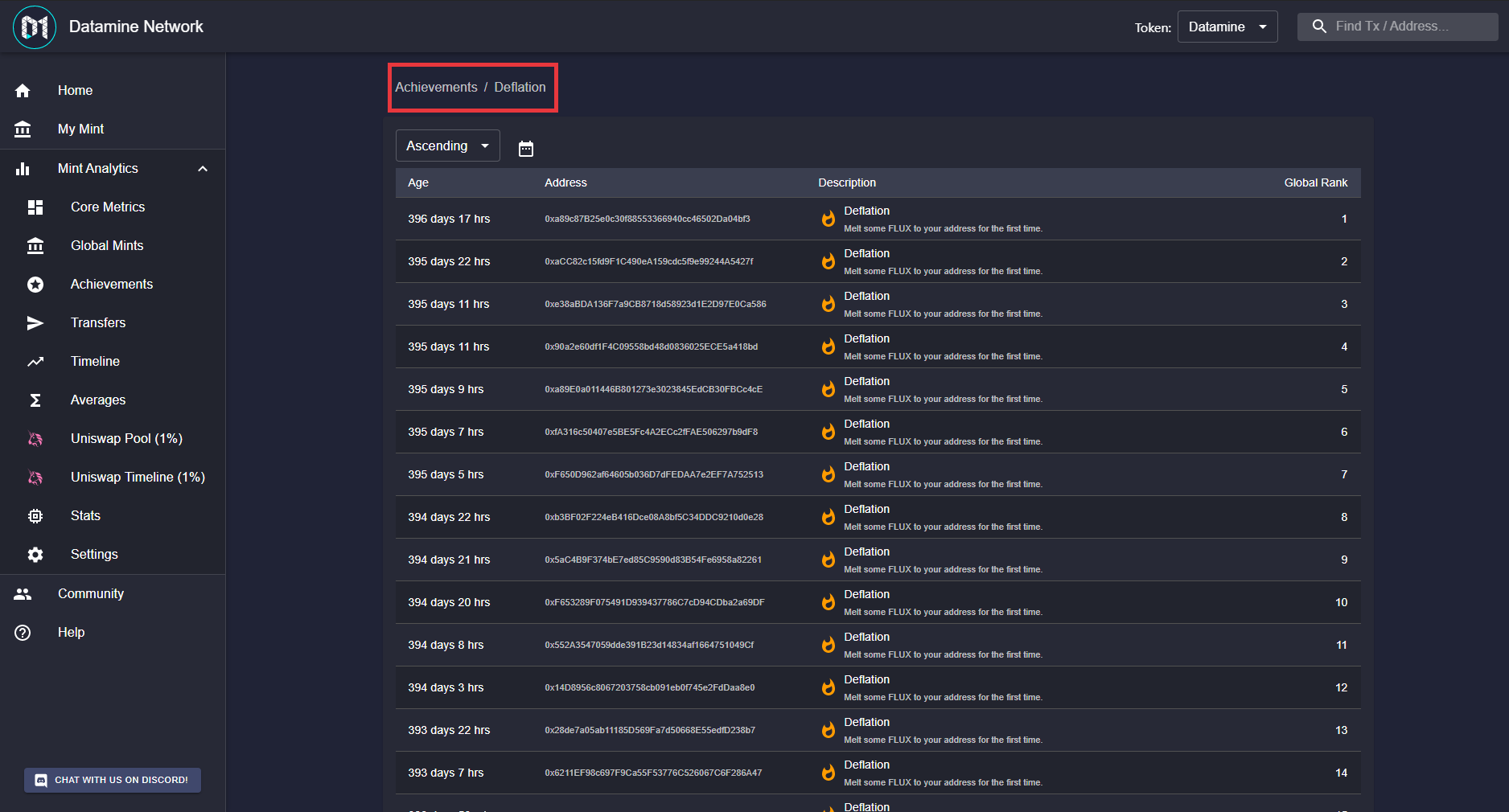Click address 0x14D8956c8067203758cb091eb0f745e2FdDaa8e0
Image resolution: width=1509 pixels, height=812 pixels.
point(650,687)
